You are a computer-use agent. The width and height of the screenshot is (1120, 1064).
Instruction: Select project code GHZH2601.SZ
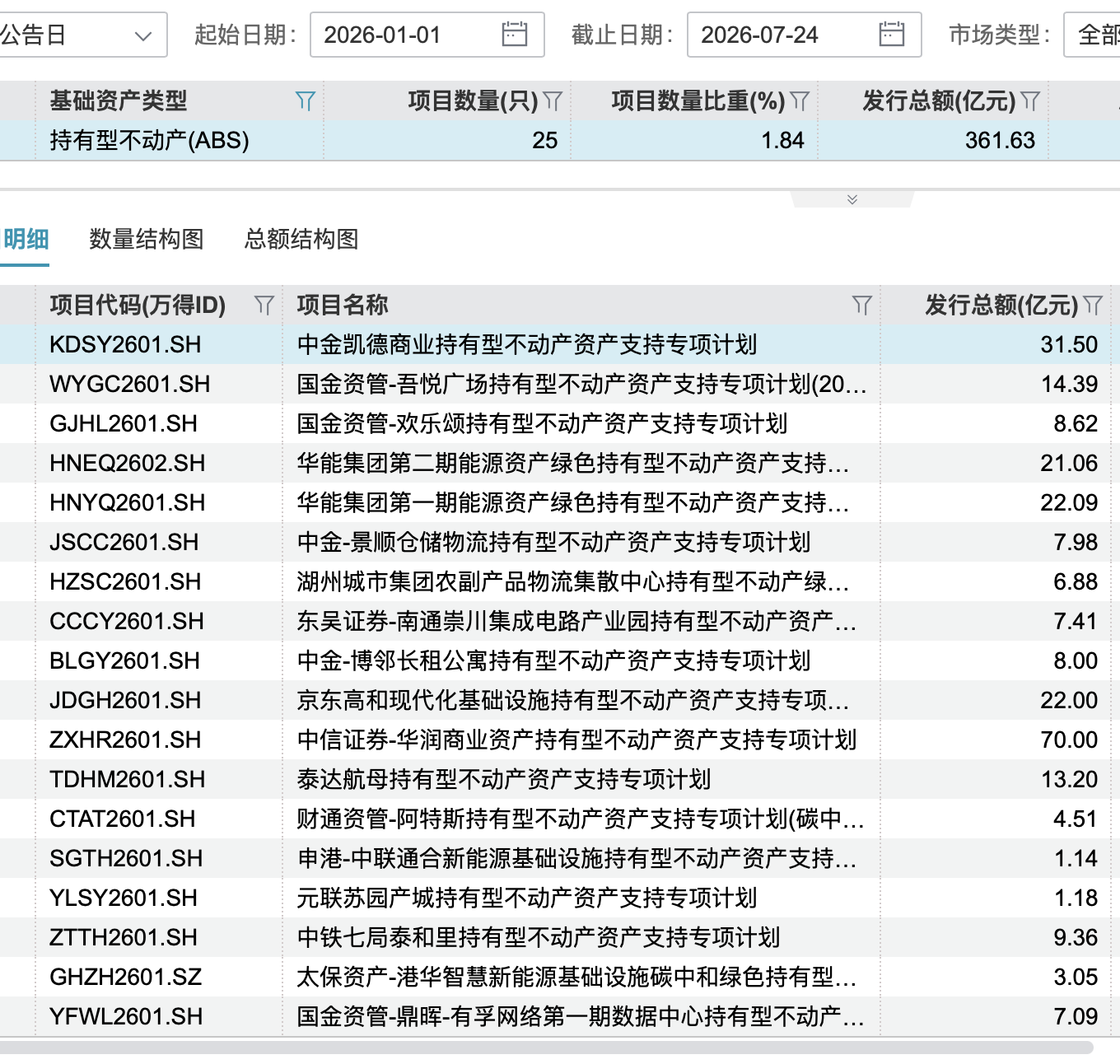pos(126,978)
